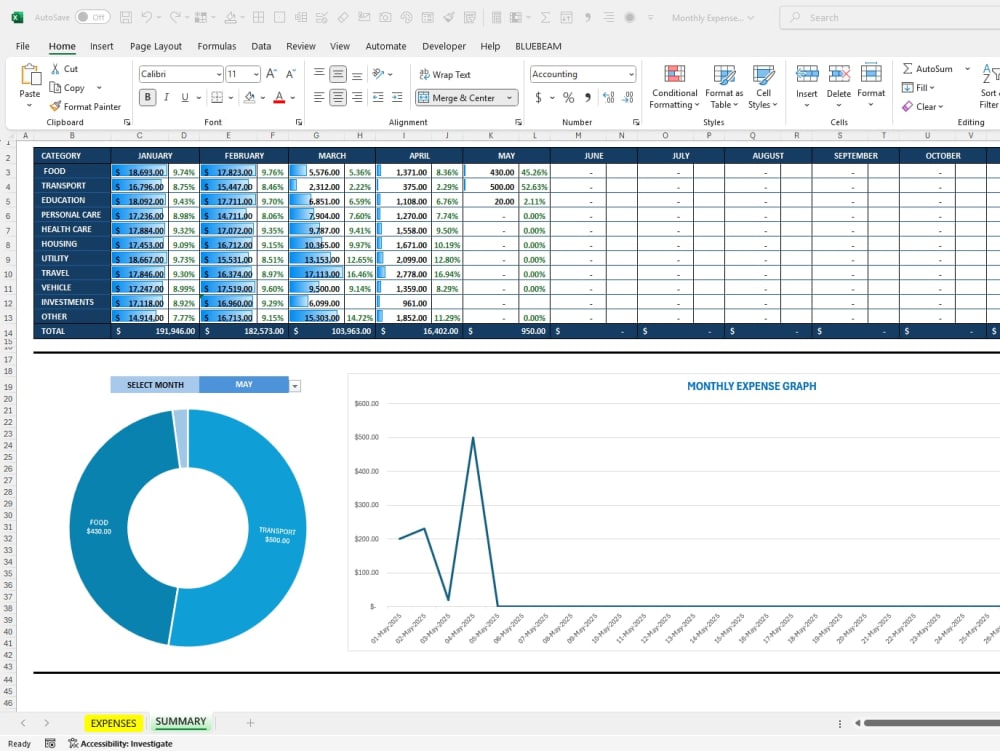Viewport: 1000px width, 751px height.
Task: Open the SELECT MONTH dropdown arrow
Action: click(294, 384)
